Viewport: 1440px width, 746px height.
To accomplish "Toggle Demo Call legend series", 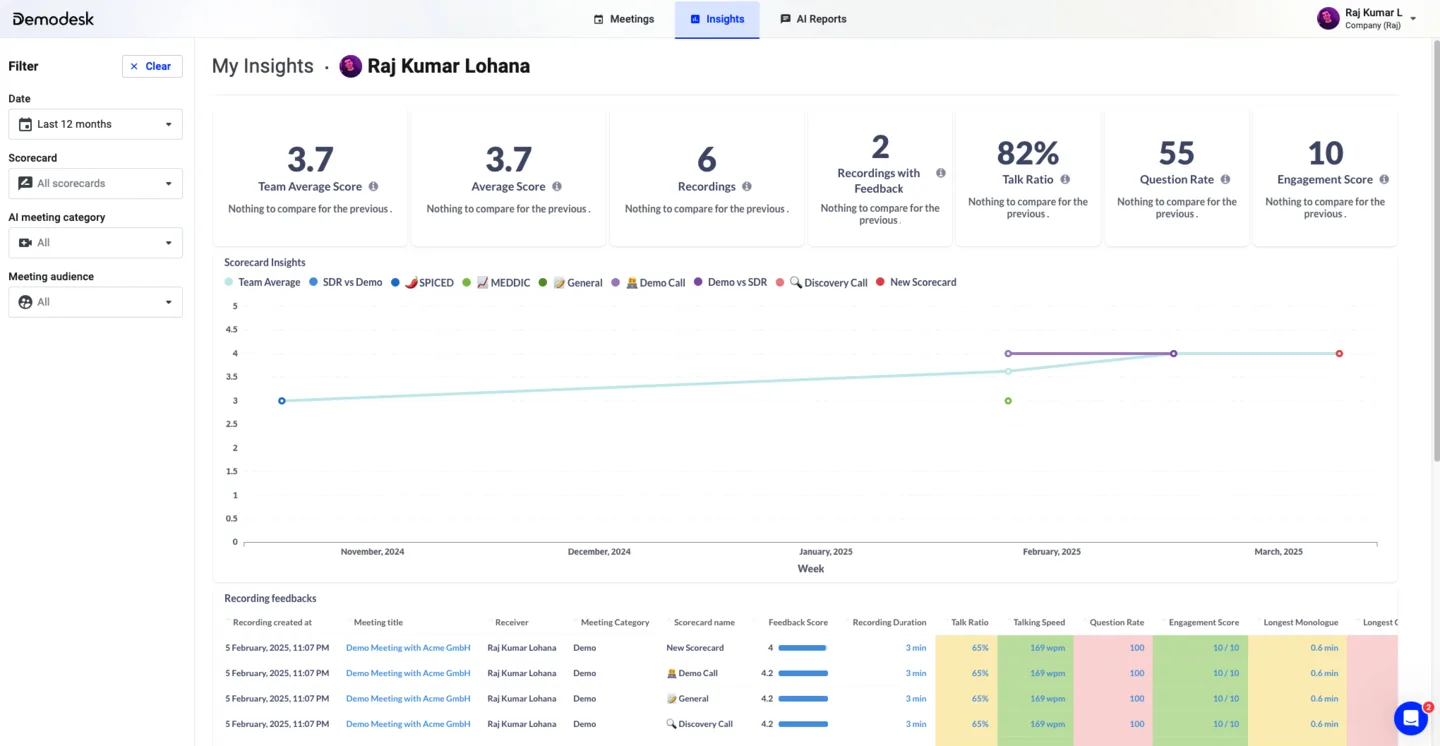I will coord(648,282).
